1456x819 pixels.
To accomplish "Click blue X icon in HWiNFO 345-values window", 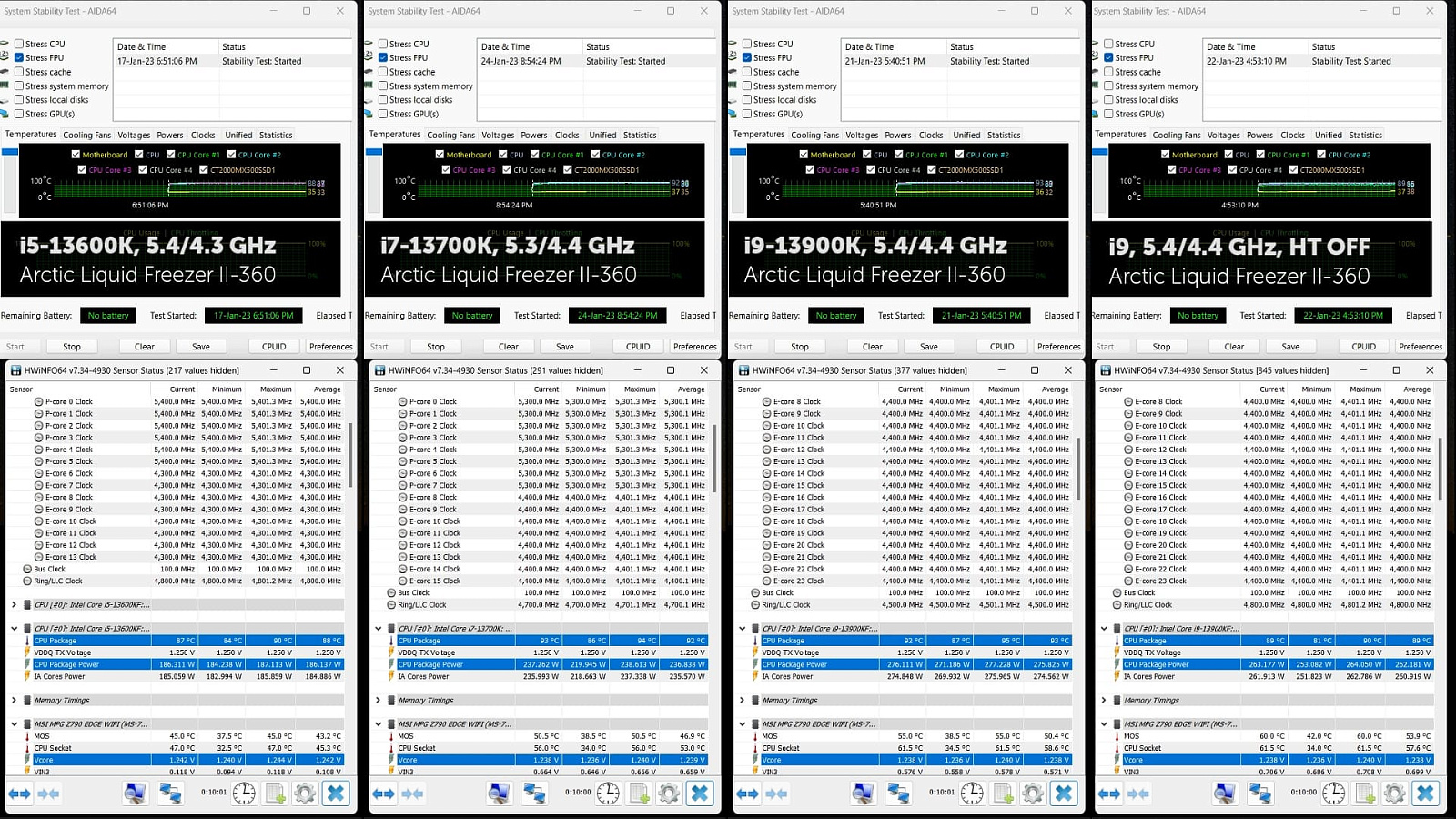I will (x=1426, y=794).
